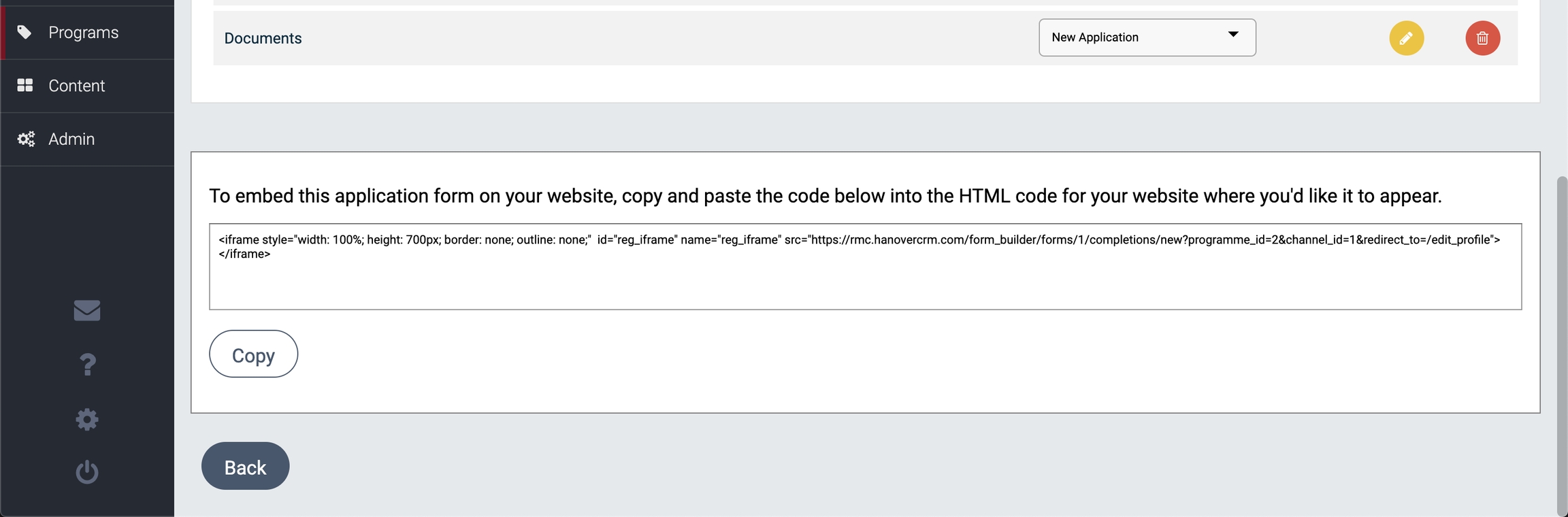The width and height of the screenshot is (1568, 517).
Task: Select the Programs menu label
Action: 83,32
